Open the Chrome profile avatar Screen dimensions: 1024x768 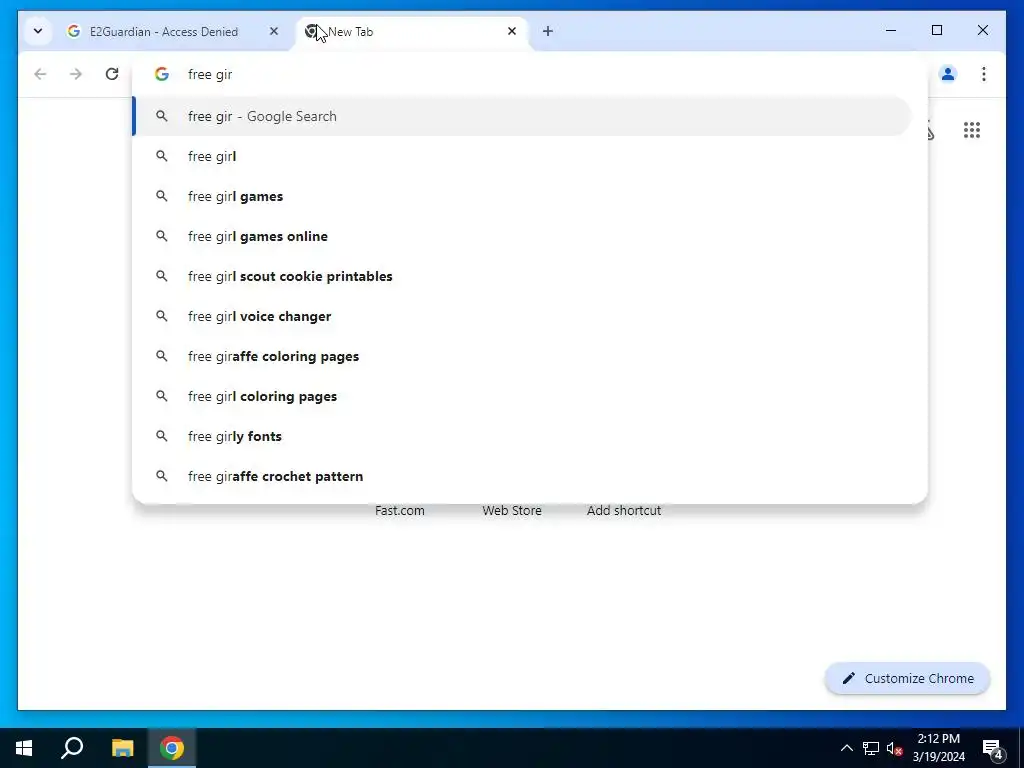pyautogui.click(x=948, y=74)
